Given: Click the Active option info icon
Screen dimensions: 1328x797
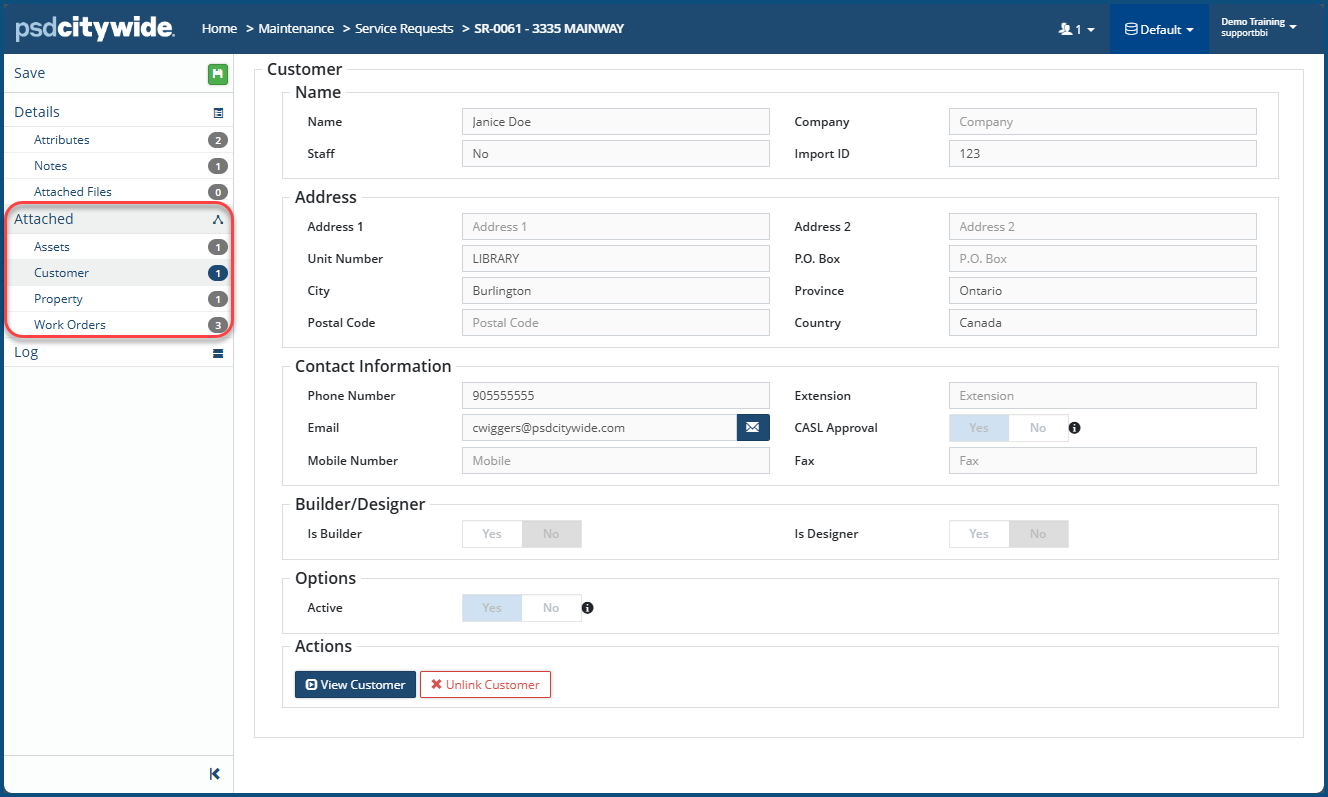Looking at the screenshot, I should (x=588, y=608).
